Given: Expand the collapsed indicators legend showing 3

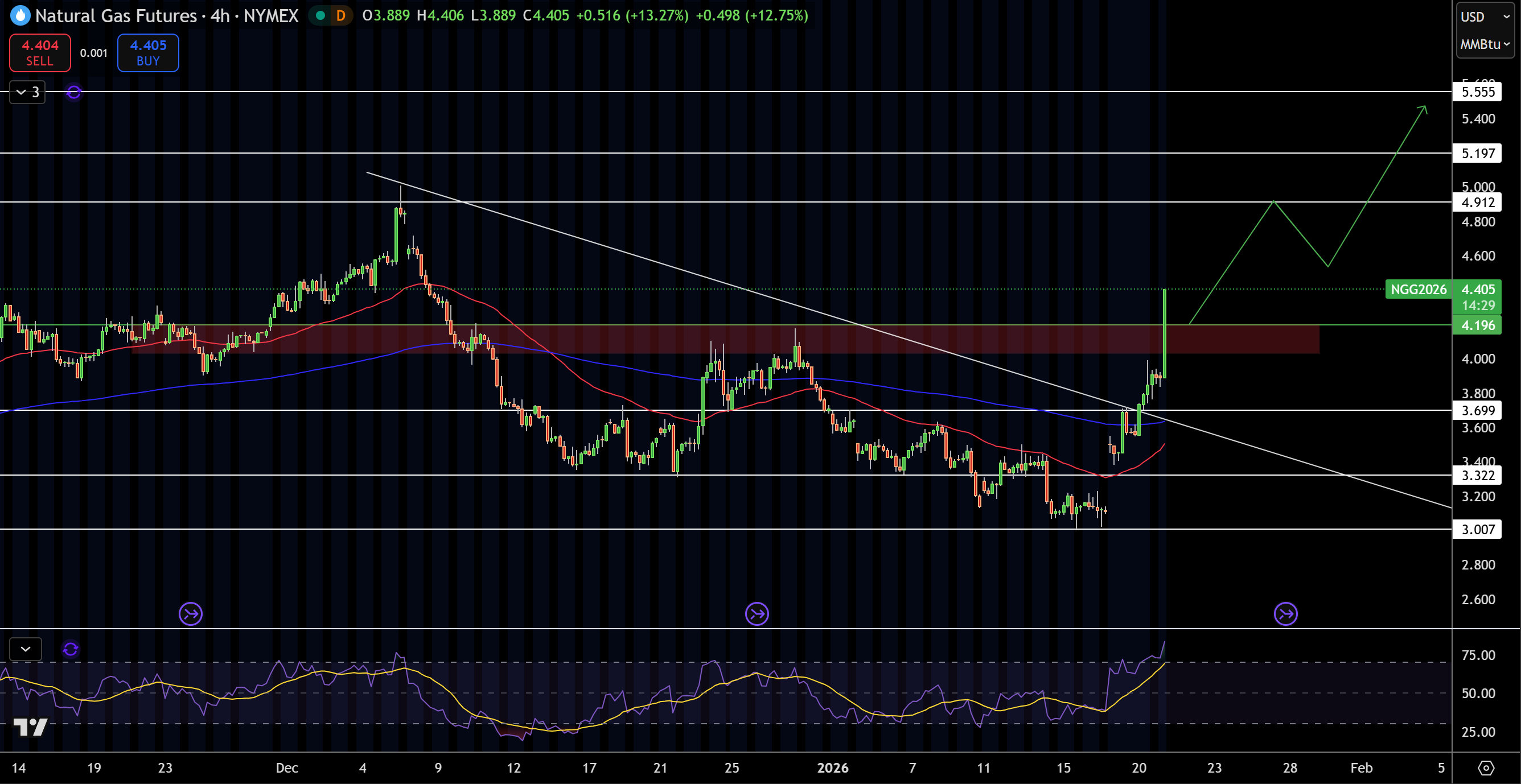Looking at the screenshot, I should [x=27, y=92].
